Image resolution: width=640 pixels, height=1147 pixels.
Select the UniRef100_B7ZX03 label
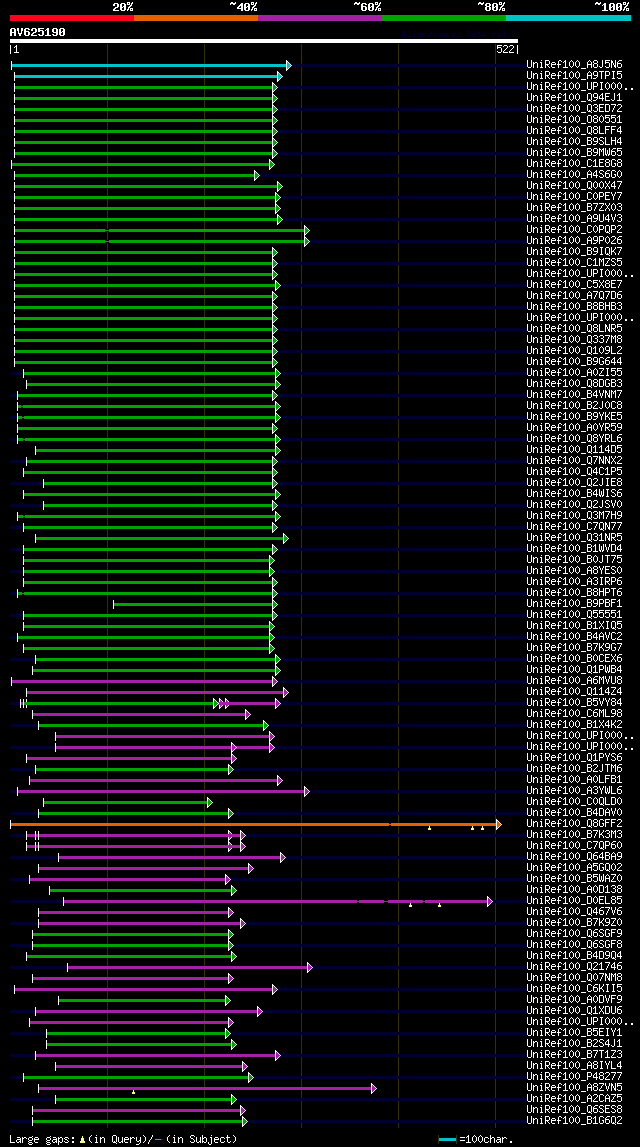point(574,207)
